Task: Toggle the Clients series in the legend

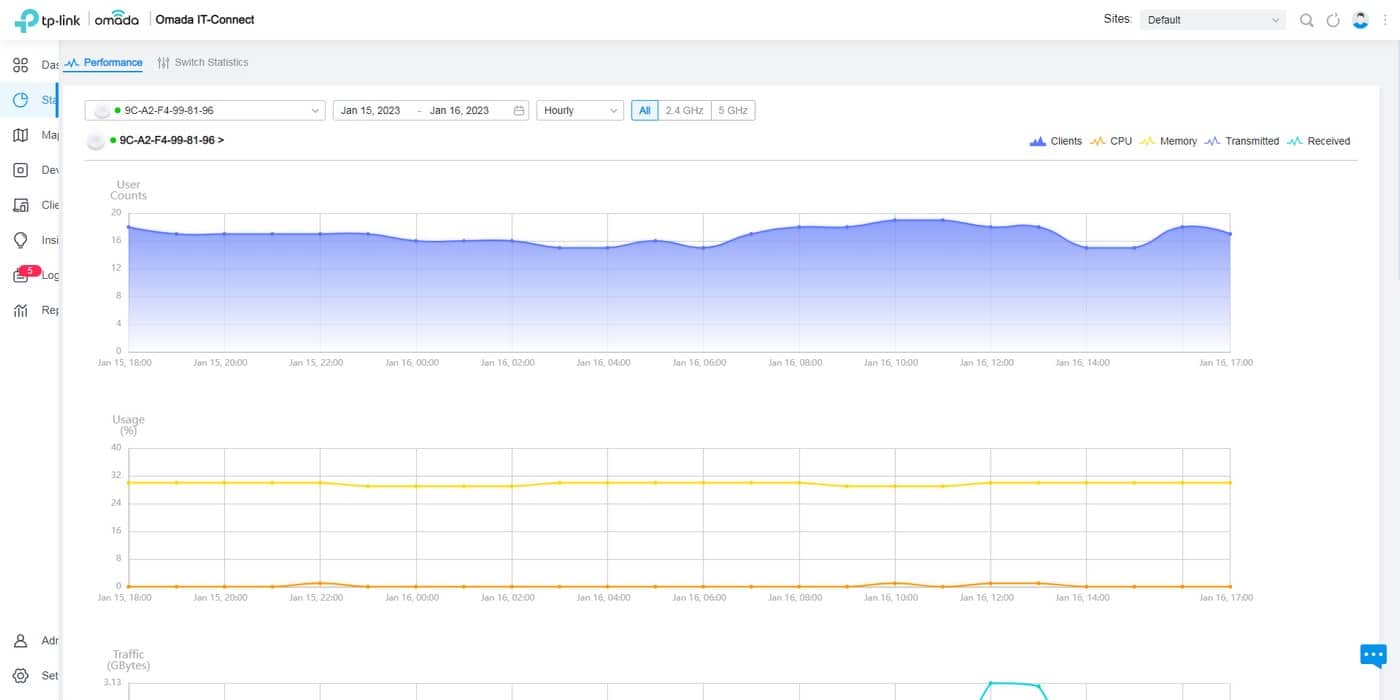Action: pos(1055,141)
